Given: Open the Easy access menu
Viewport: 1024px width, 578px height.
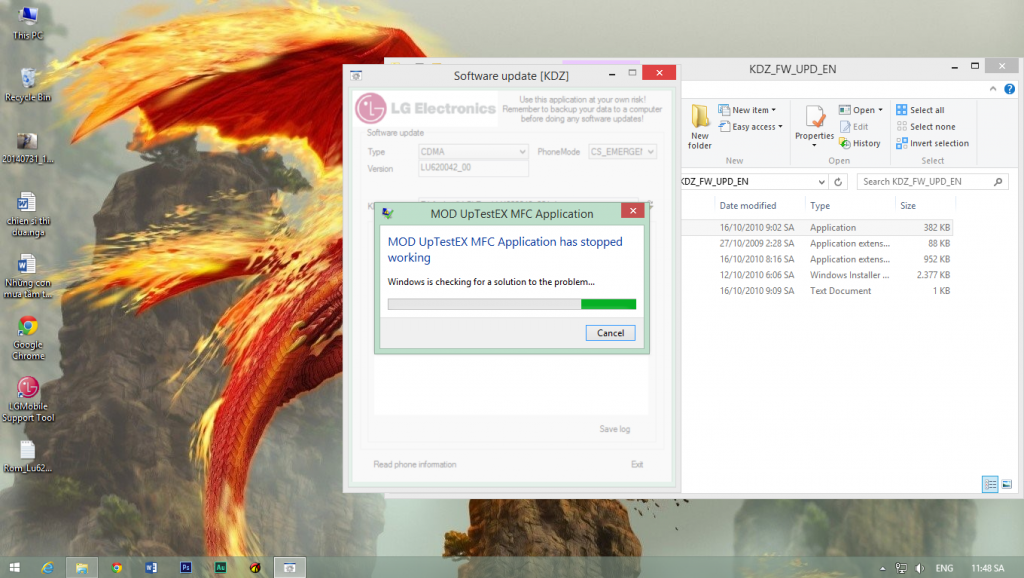Looking at the screenshot, I should [750, 127].
